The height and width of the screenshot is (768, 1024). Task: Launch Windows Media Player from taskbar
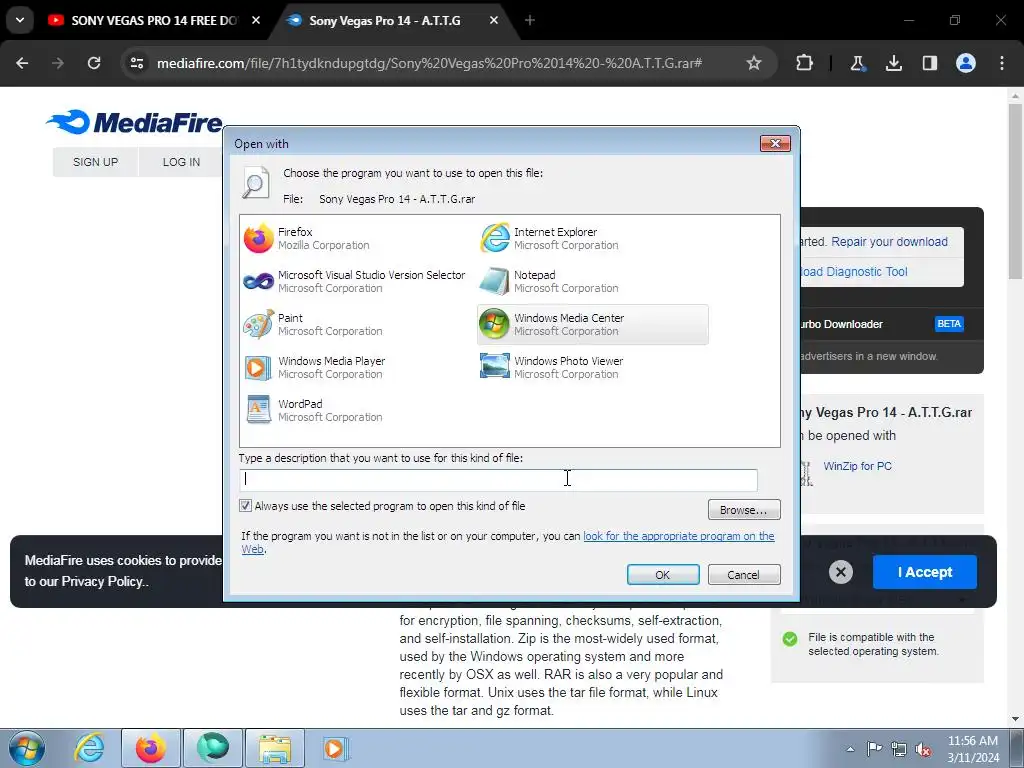334,748
